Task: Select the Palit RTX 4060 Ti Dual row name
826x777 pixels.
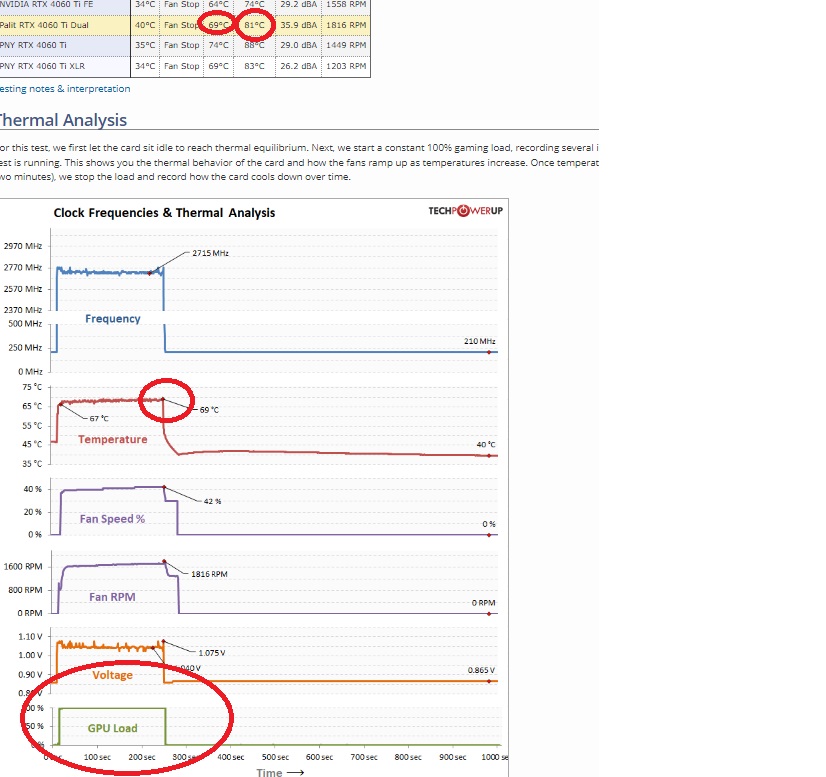Action: pos(44,25)
